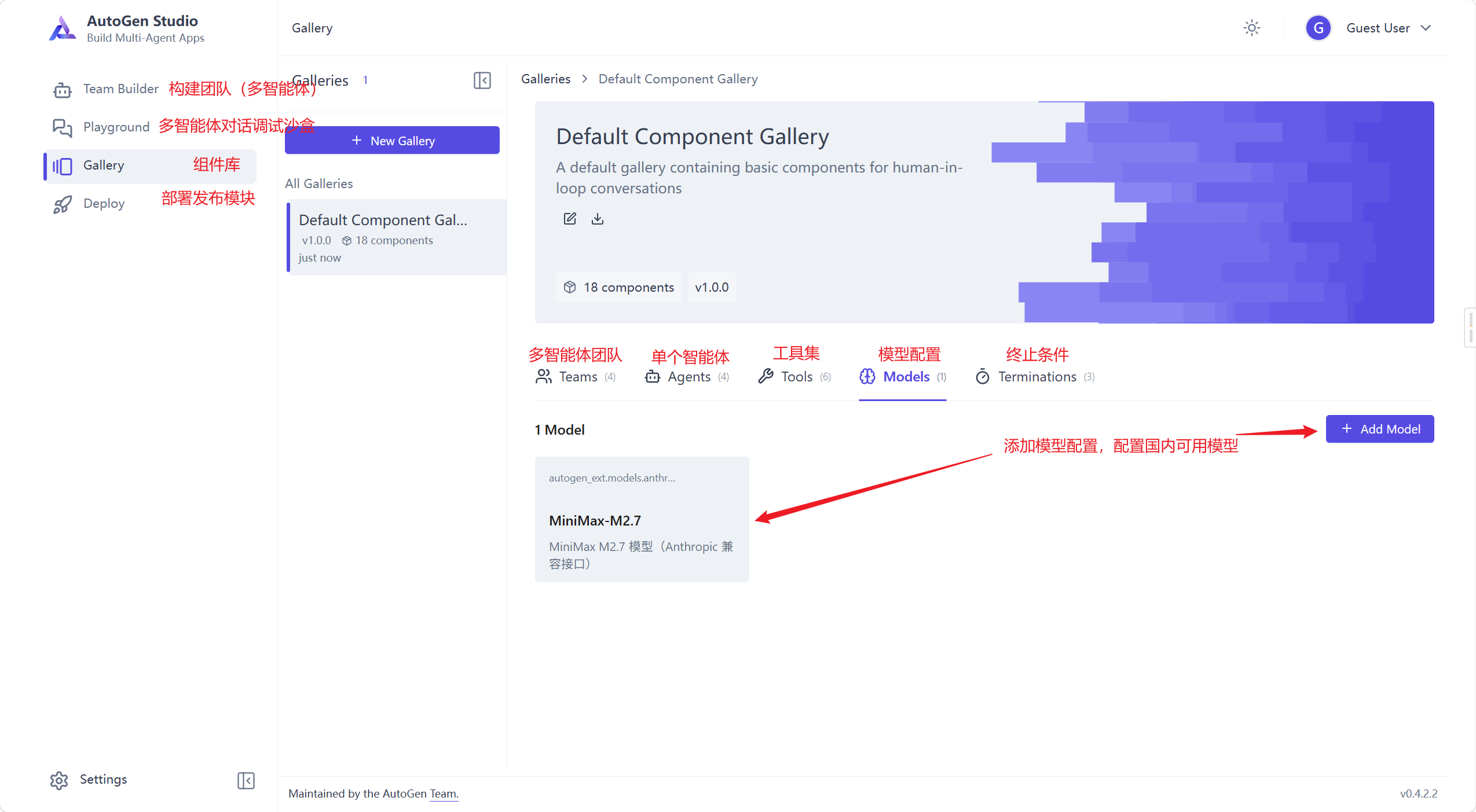
Task: Click the 18 components badge
Action: tap(618, 287)
